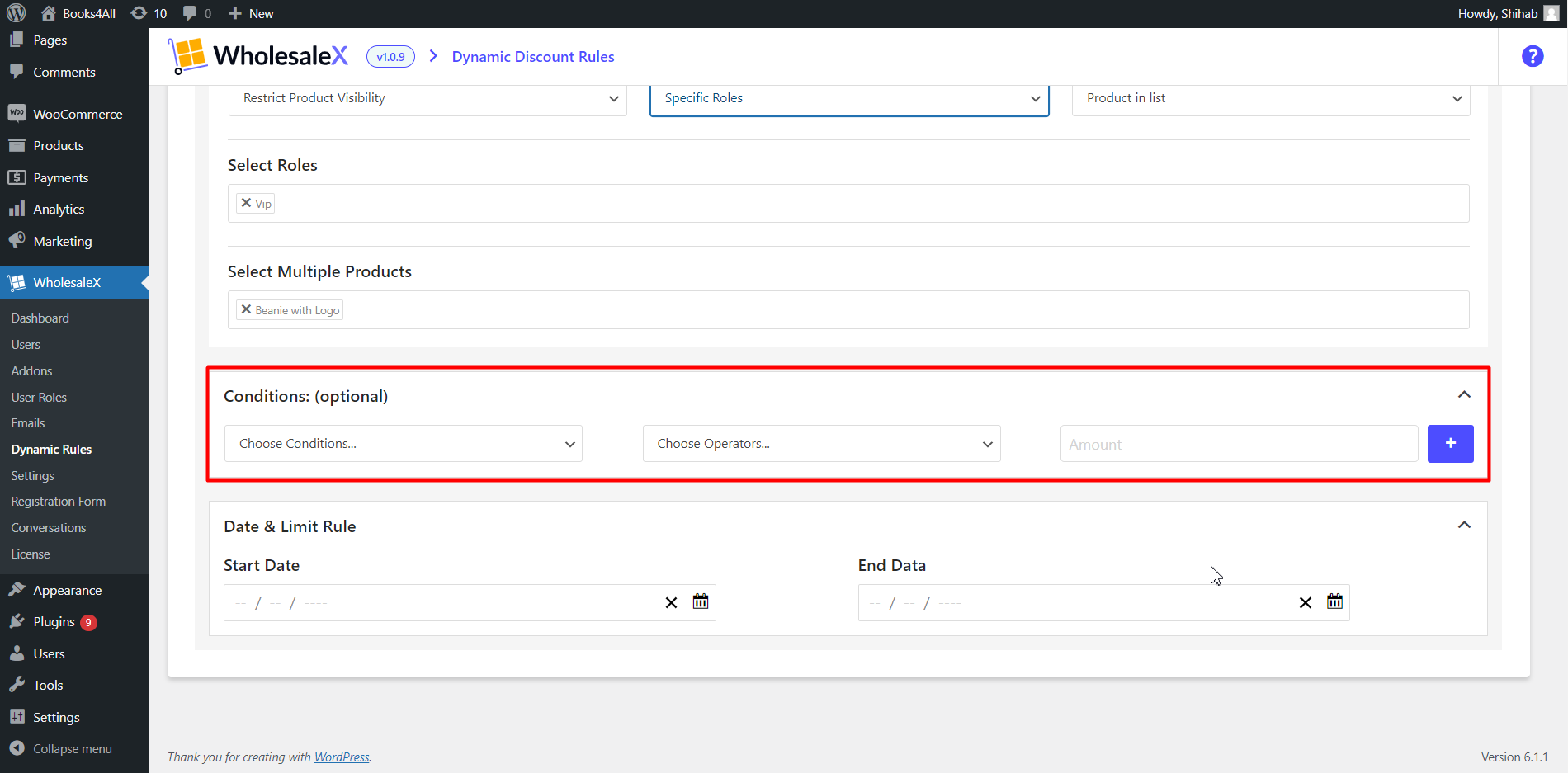The height and width of the screenshot is (773, 1568).
Task: Open the End Data calendar picker
Action: coord(1334,601)
